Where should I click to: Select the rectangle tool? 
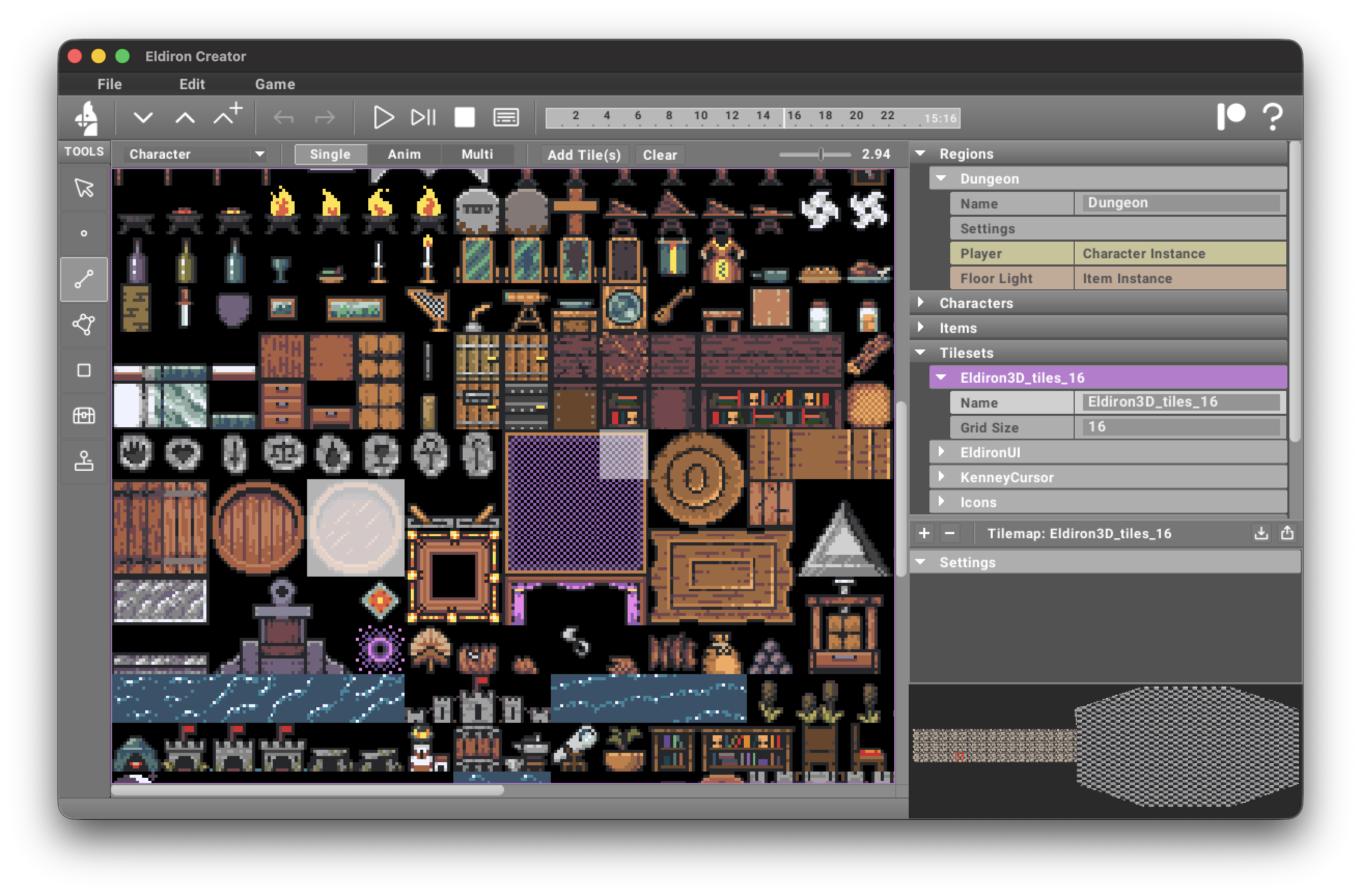[x=84, y=371]
